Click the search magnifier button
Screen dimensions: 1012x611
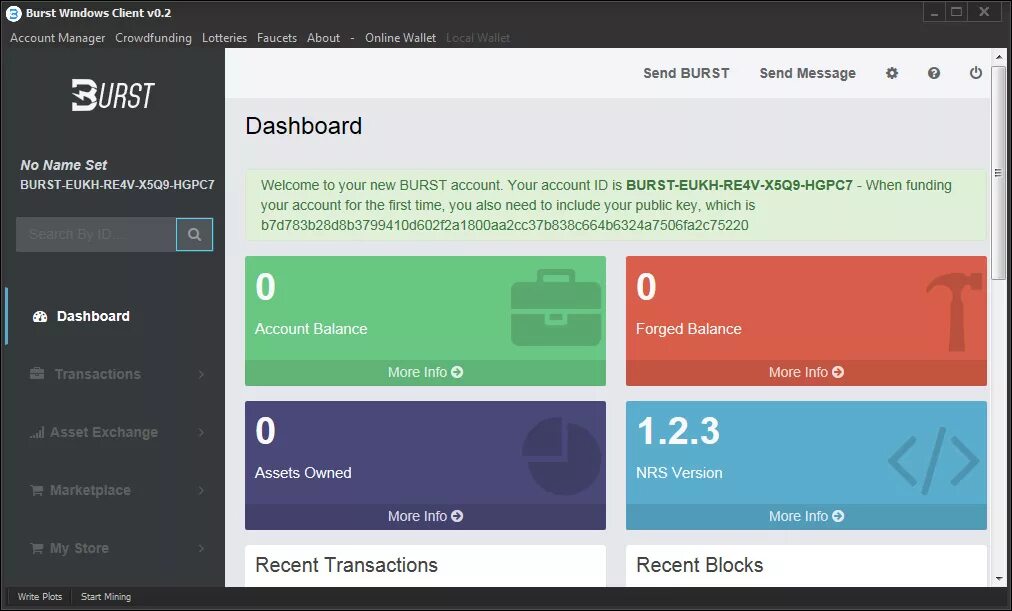coord(194,234)
